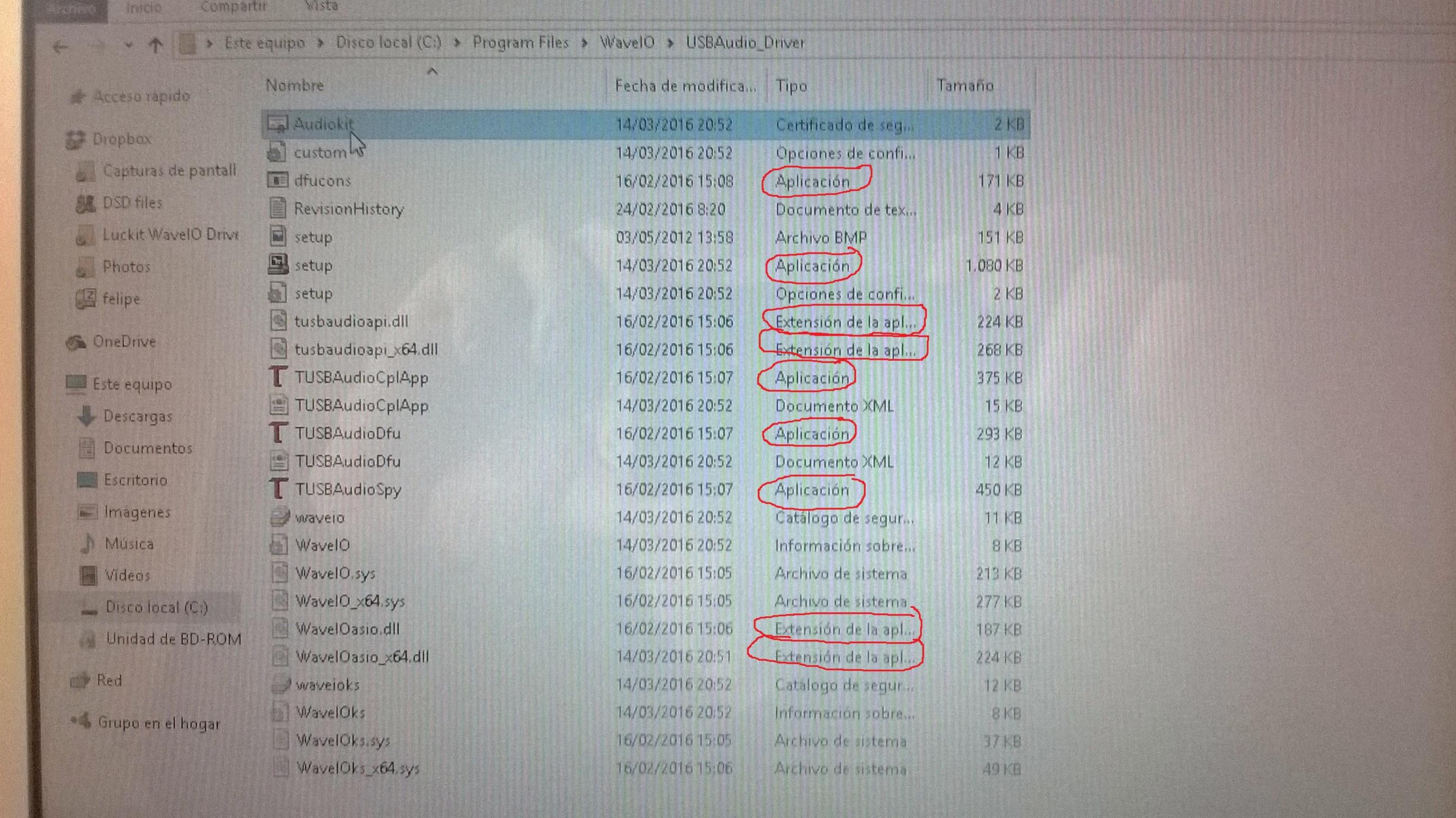Open OneDrive in the navigation pane
The width and height of the screenshot is (1456, 818).
pos(124,341)
